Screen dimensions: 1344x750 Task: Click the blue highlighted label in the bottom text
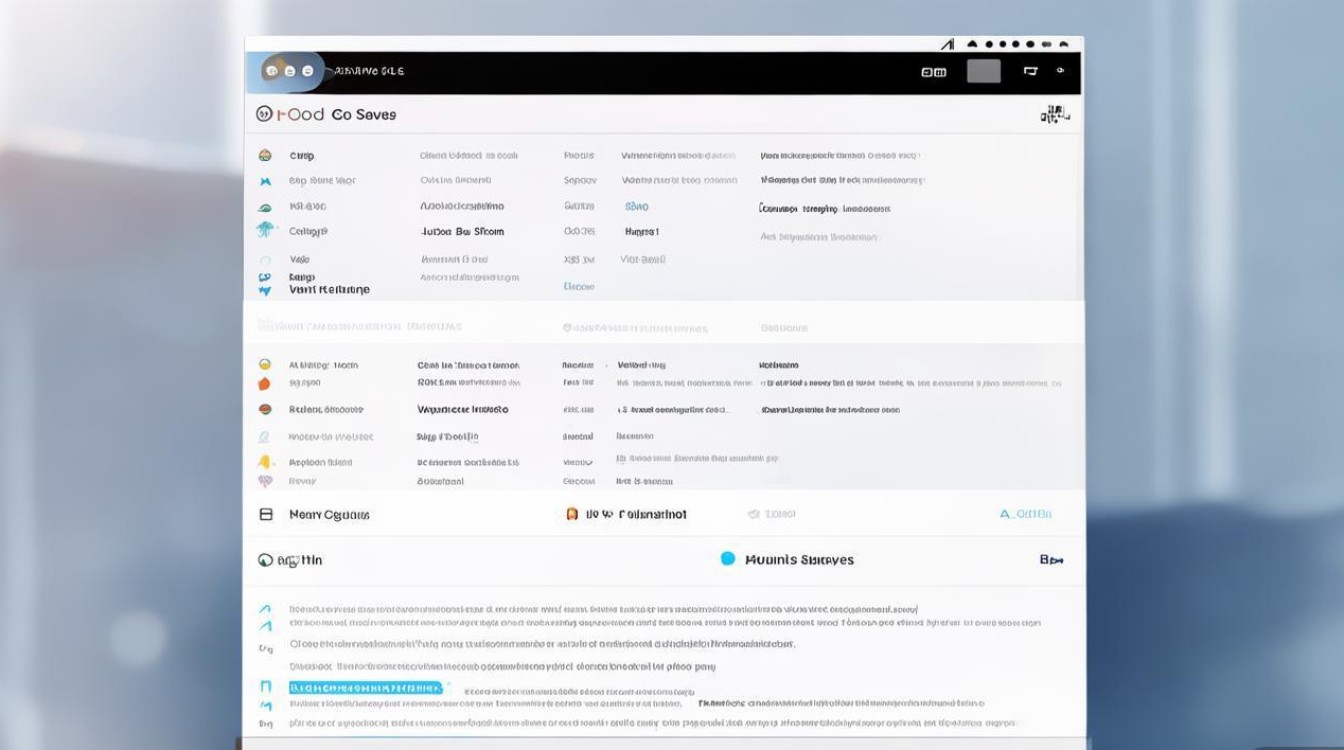[365, 688]
